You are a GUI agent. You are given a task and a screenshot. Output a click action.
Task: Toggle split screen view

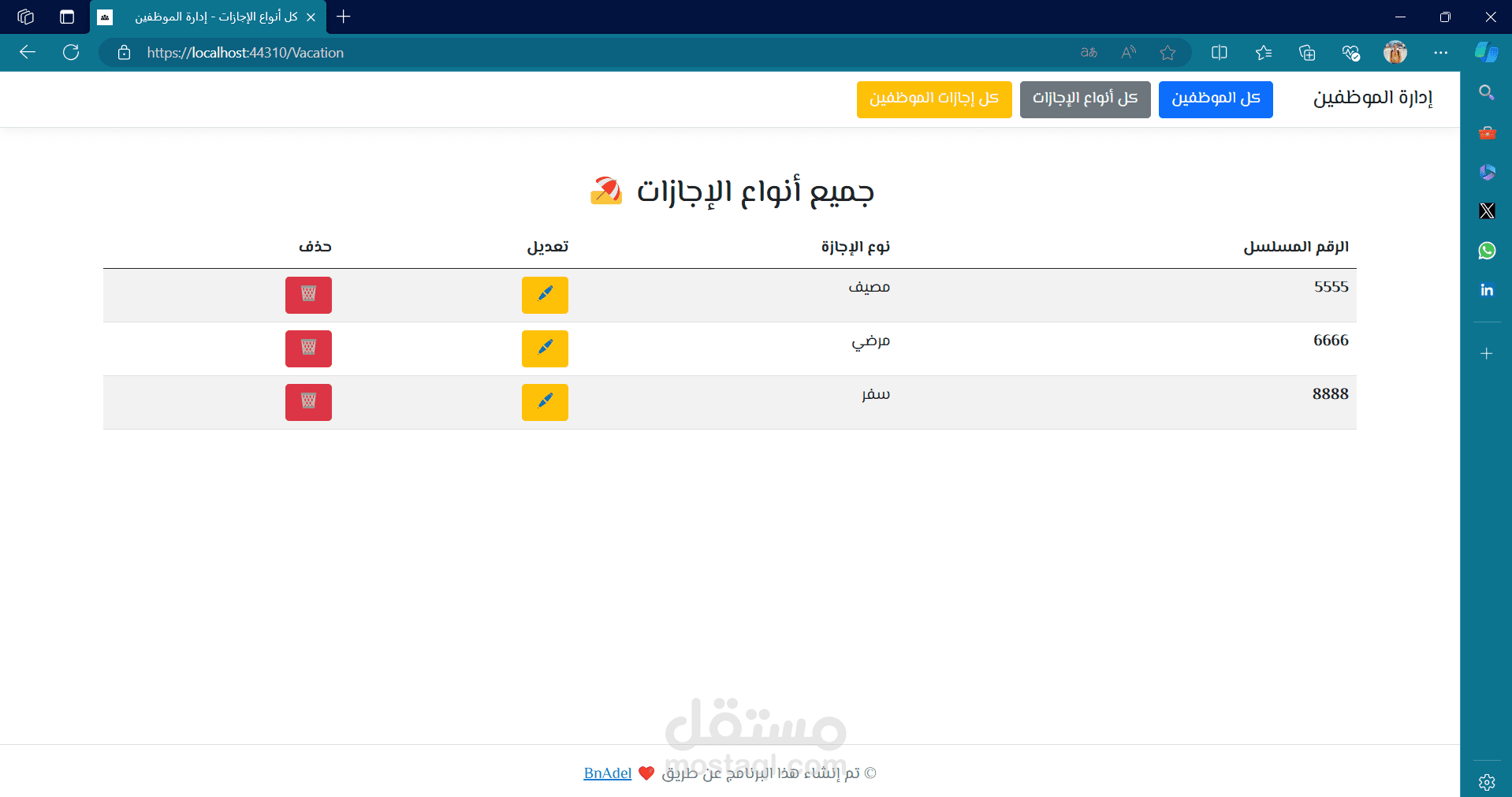pos(1220,53)
